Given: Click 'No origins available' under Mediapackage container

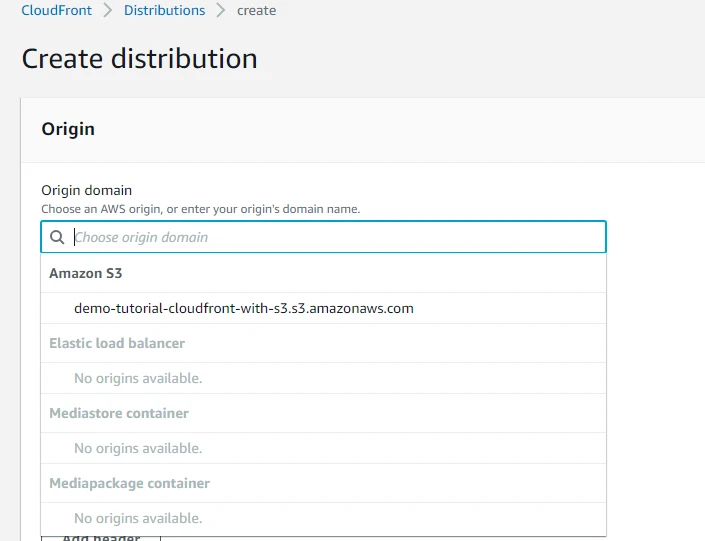Looking at the screenshot, I should click(x=138, y=518).
